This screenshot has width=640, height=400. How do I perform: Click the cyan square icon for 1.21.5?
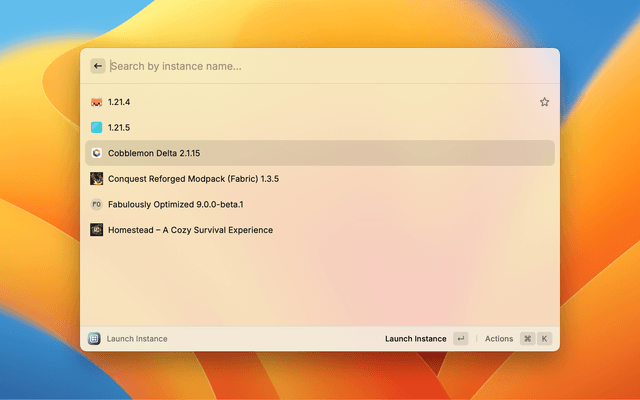click(96, 128)
